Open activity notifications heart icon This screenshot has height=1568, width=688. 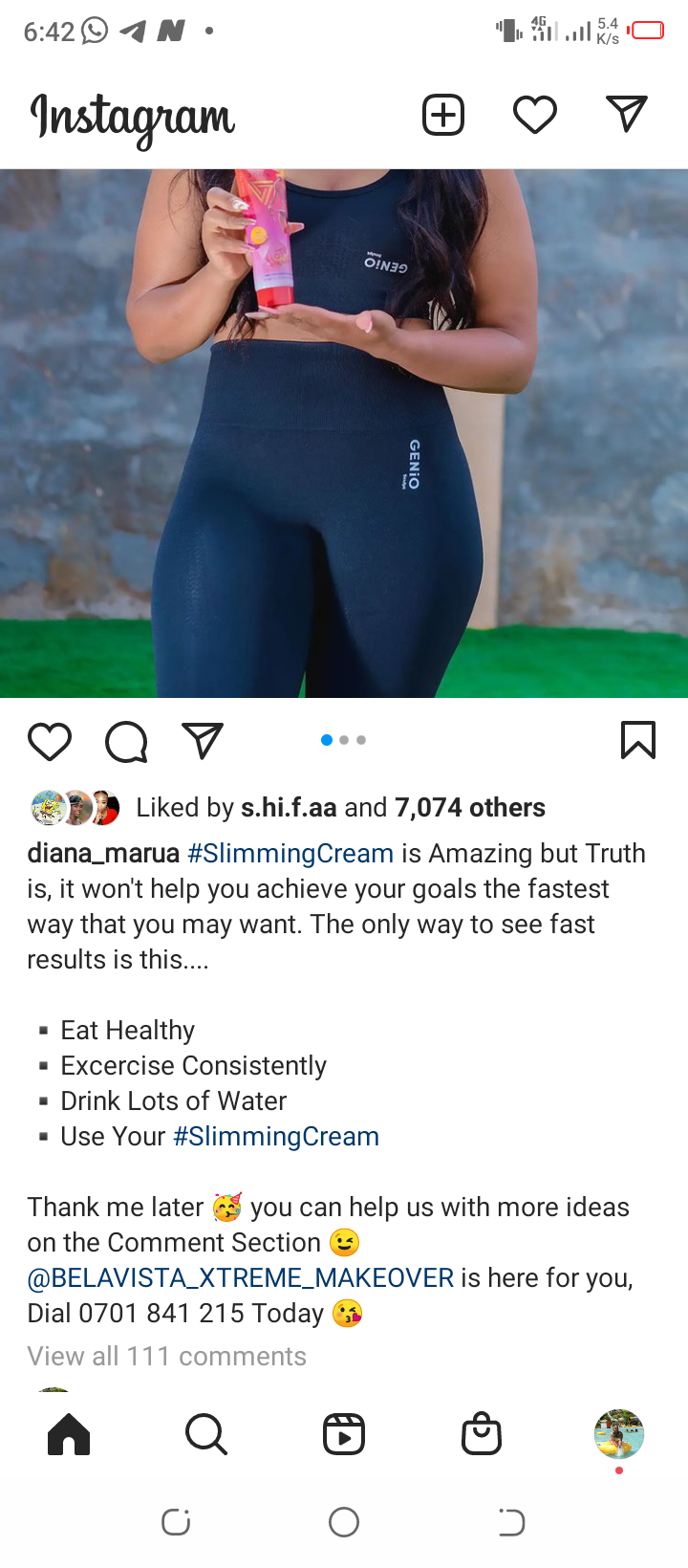coord(535,116)
